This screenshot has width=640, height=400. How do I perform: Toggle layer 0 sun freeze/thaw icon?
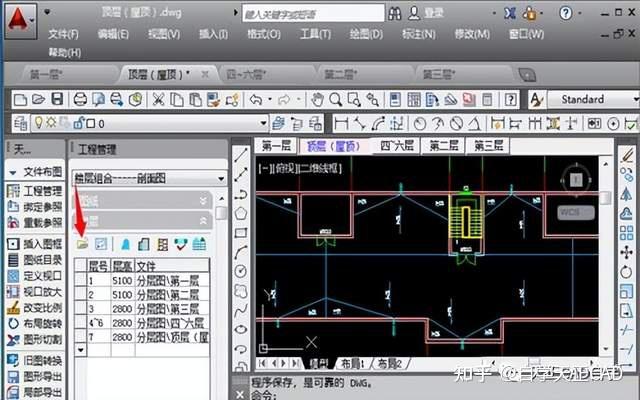51,122
